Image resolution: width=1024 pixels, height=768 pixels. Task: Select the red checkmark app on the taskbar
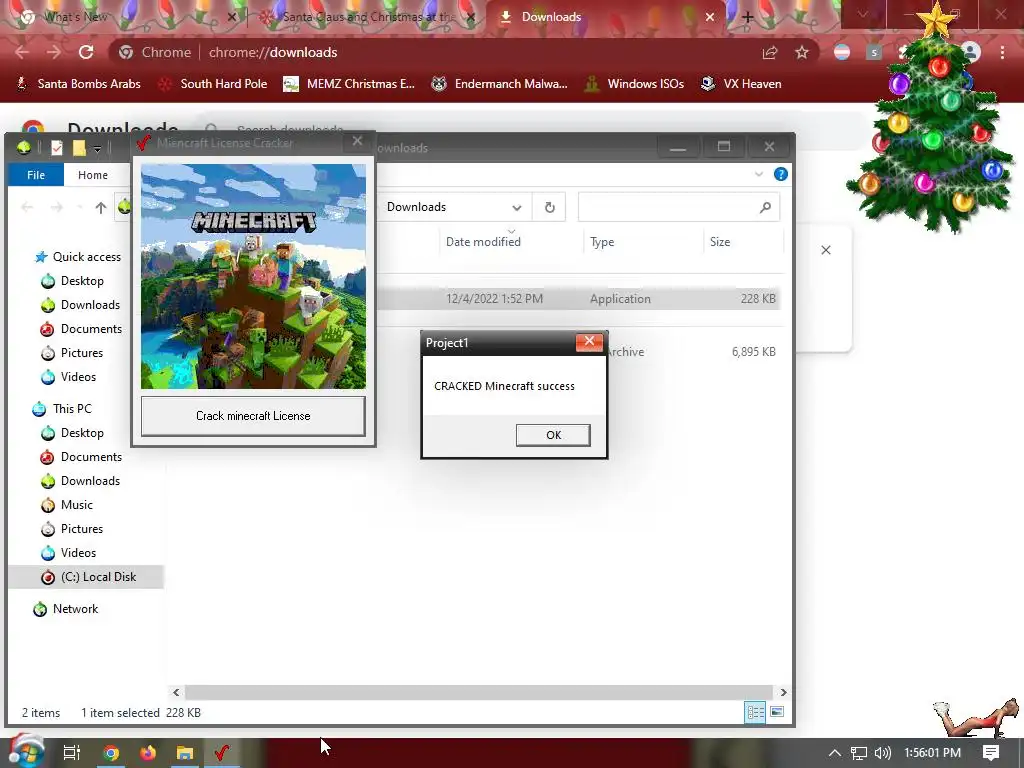222,753
